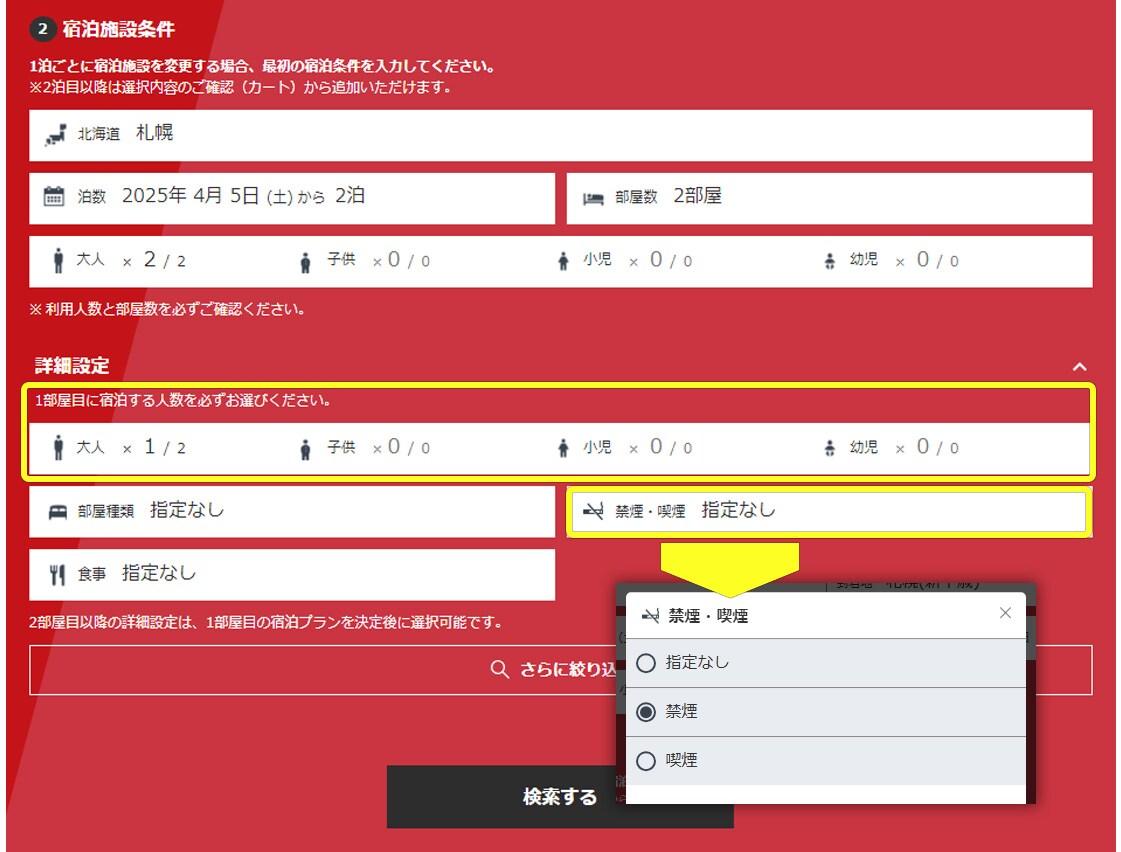Click the 北海道 札幌 destination field
This screenshot has height=852, width=1121.
pos(560,135)
